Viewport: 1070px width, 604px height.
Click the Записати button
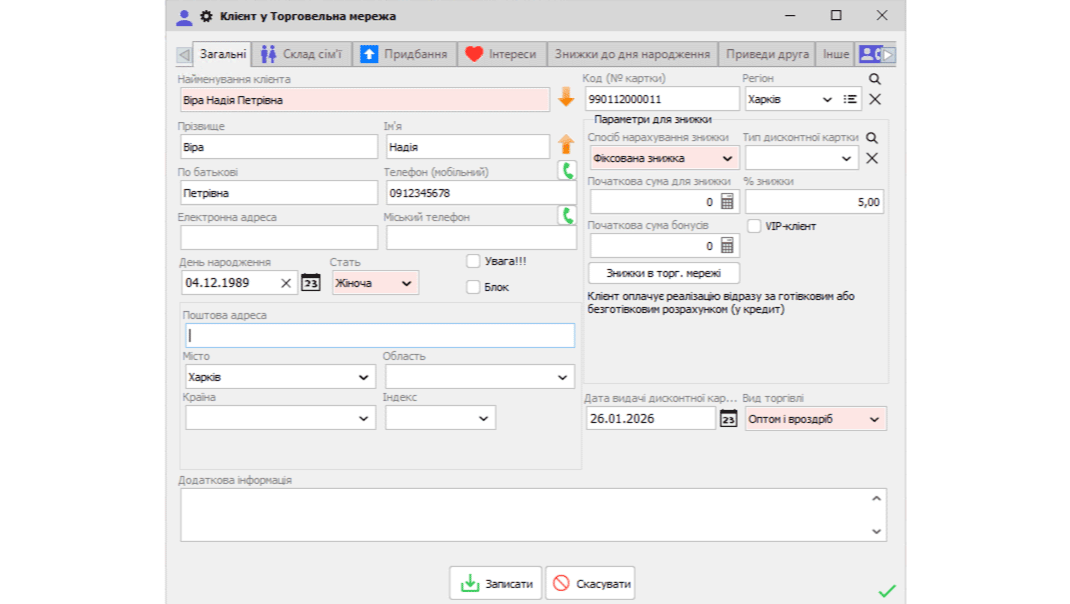[x=495, y=584]
